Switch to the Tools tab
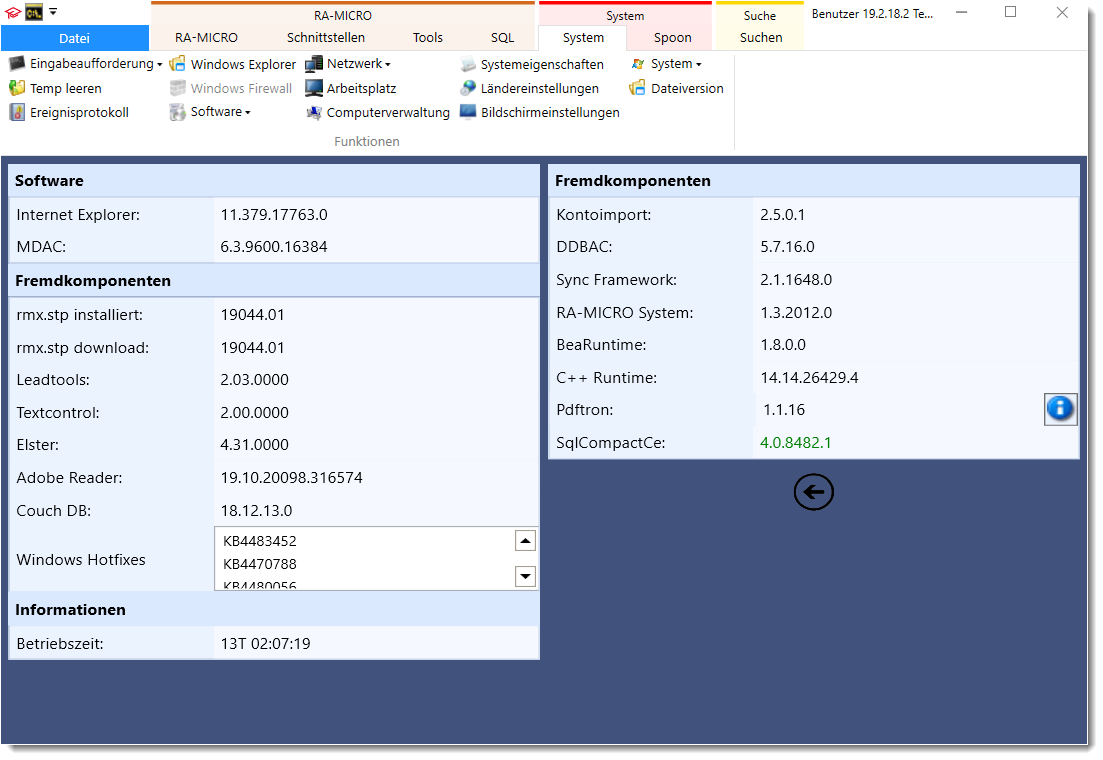The width and height of the screenshot is (1103, 760). pos(428,38)
